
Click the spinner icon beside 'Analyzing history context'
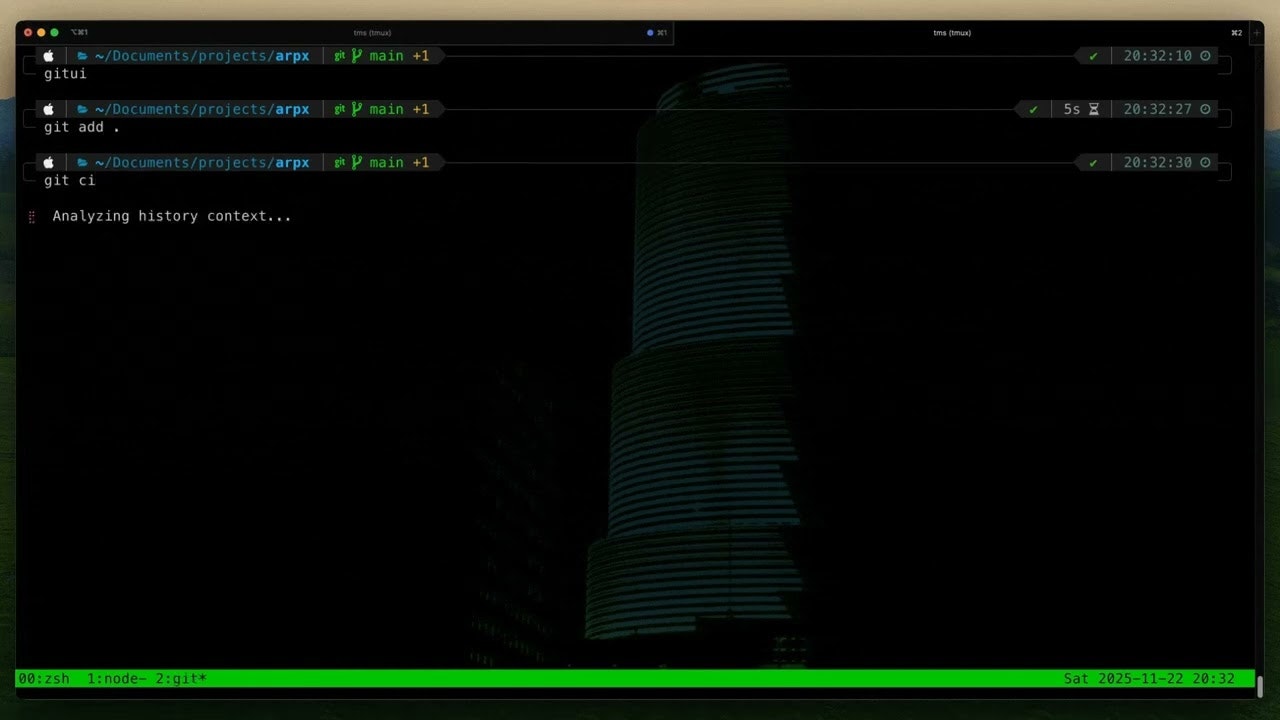[x=32, y=216]
